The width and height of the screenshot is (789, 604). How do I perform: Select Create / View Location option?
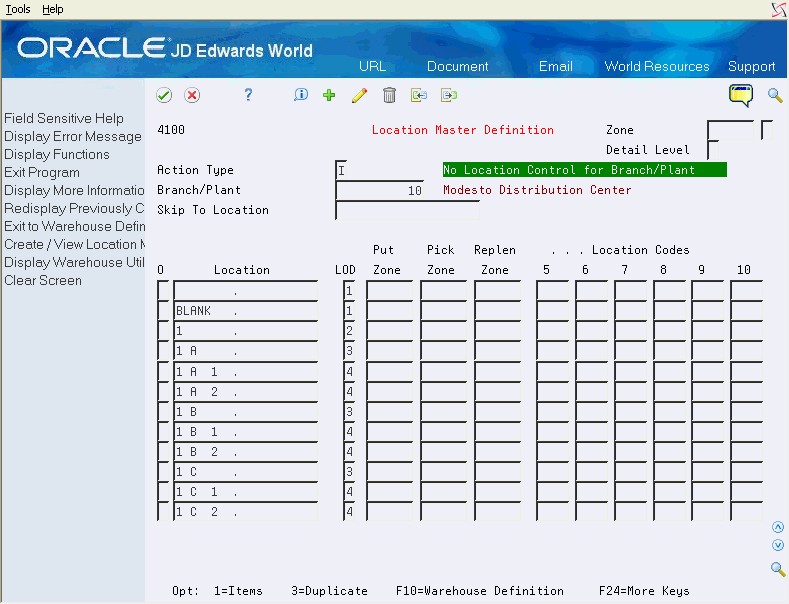(74, 245)
